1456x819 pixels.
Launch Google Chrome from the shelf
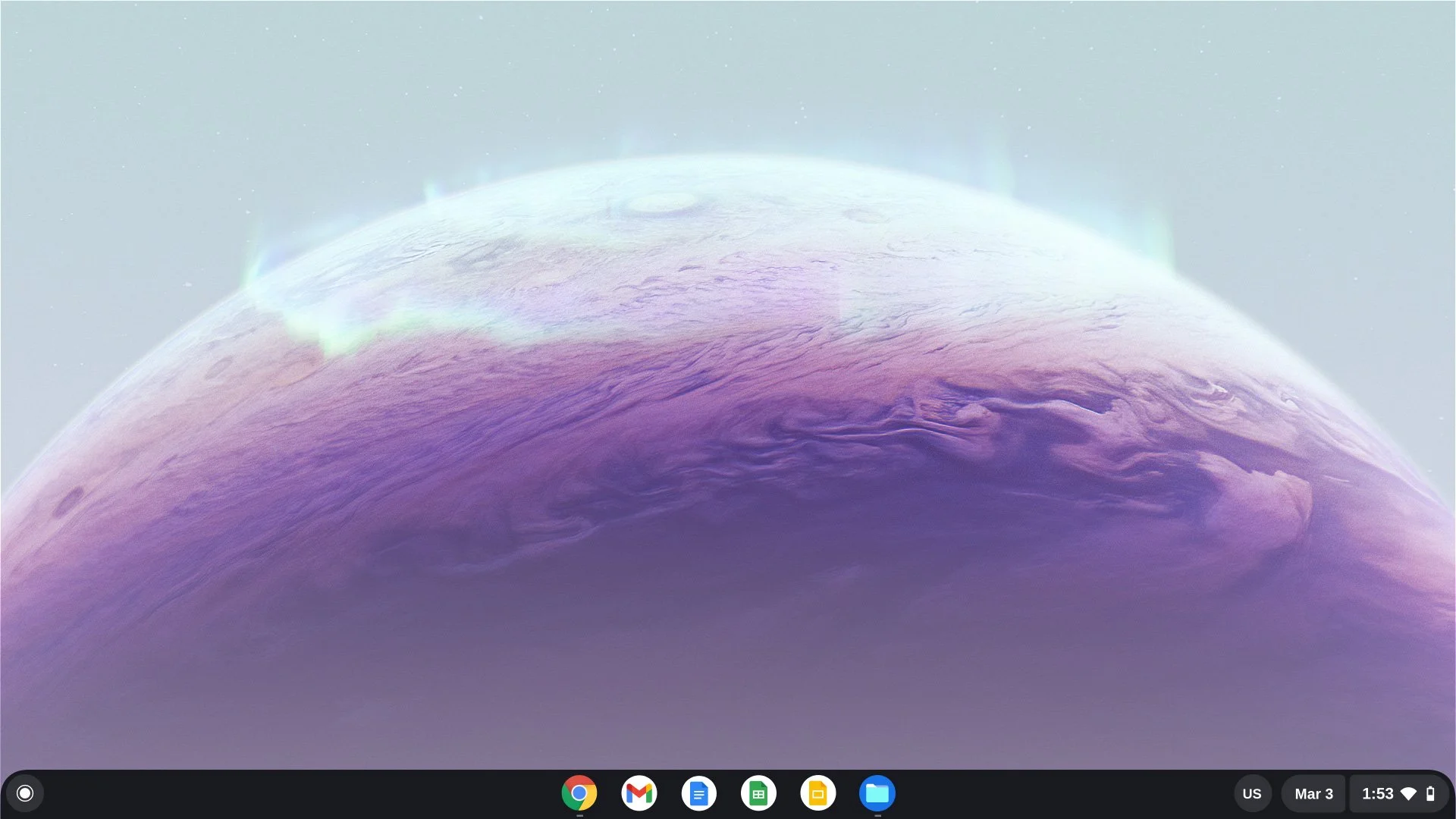pos(580,793)
